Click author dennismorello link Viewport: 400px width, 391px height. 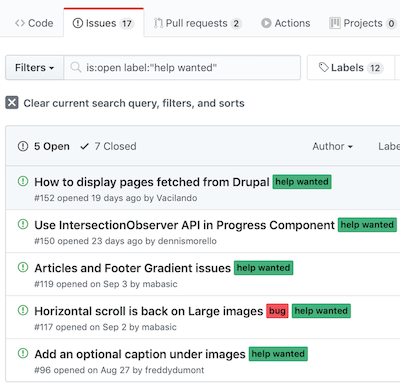point(187,241)
